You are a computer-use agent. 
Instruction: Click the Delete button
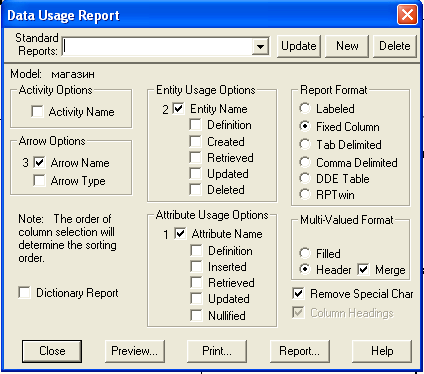tap(395, 46)
